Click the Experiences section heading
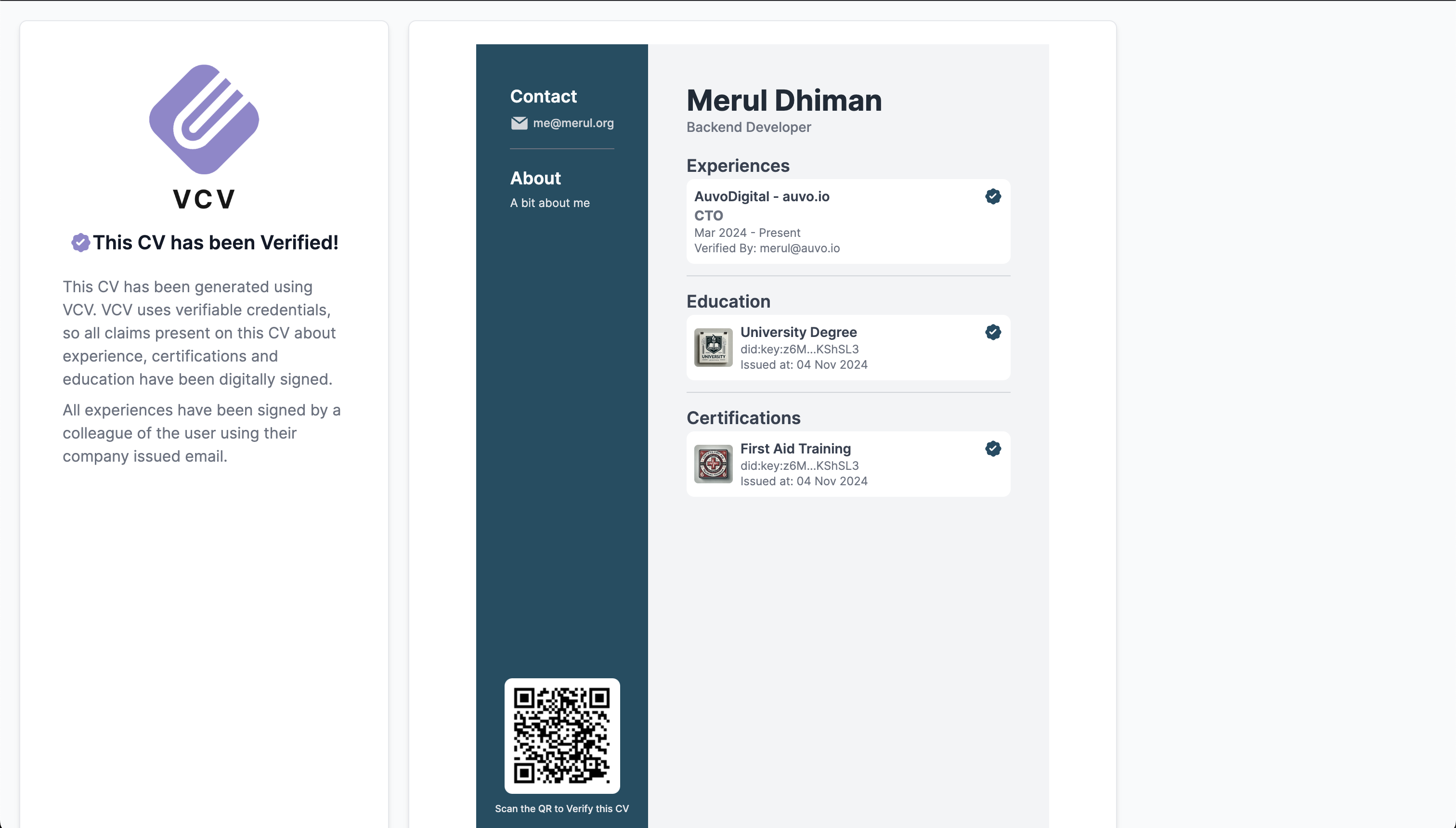The width and height of the screenshot is (1456, 828). [738, 166]
